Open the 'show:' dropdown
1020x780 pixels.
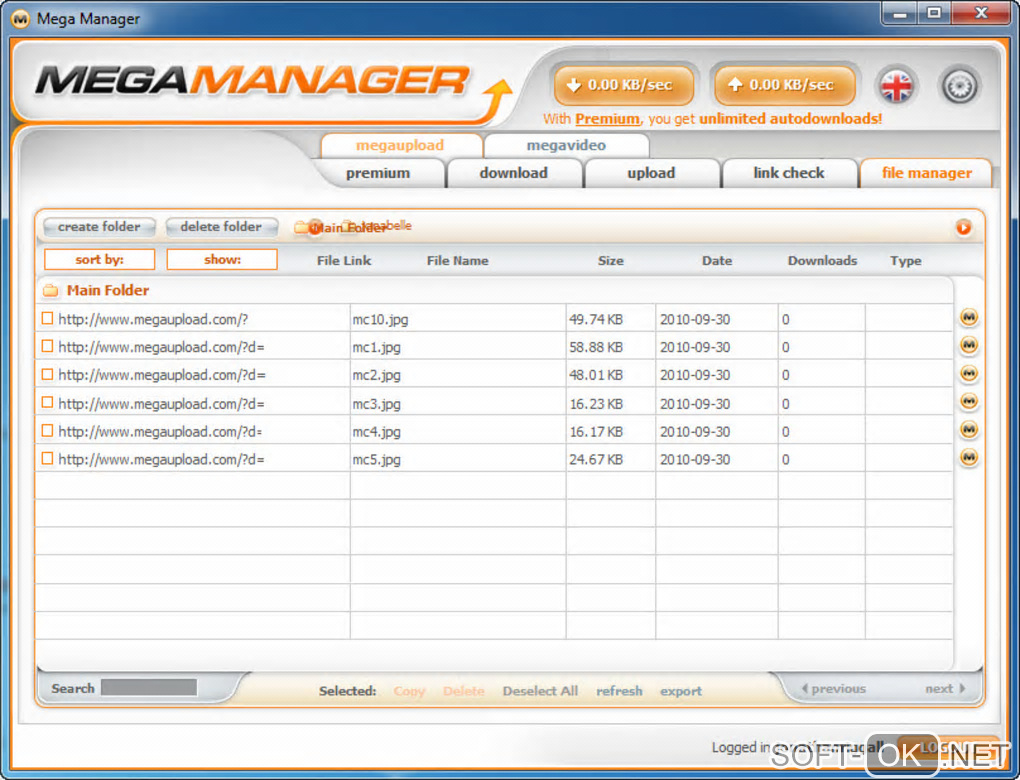[222, 259]
